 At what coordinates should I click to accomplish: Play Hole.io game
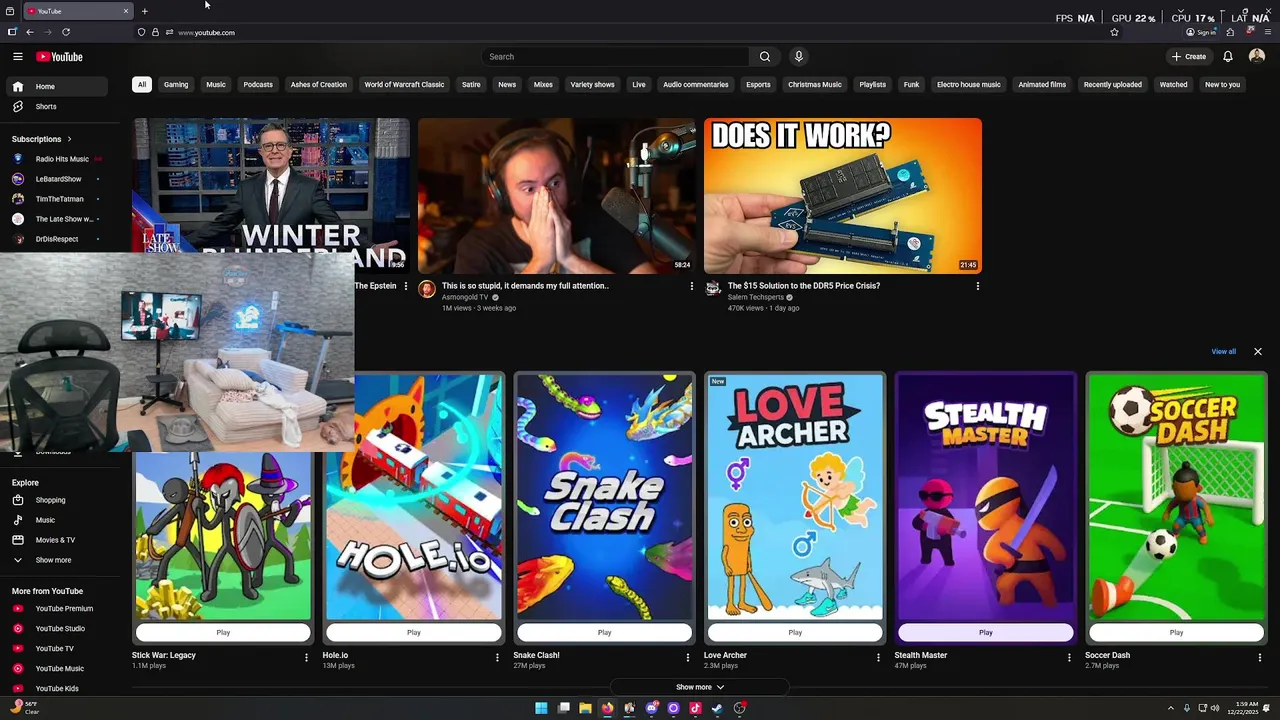tap(414, 632)
